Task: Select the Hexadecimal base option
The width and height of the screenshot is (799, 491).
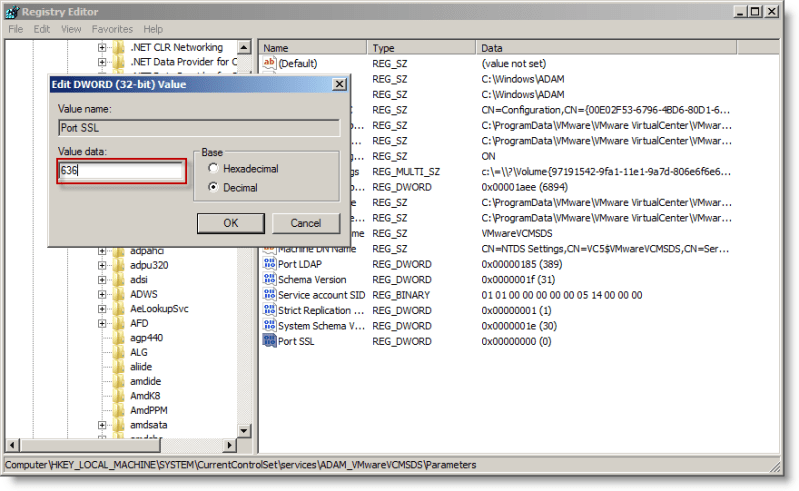Action: [x=213, y=169]
